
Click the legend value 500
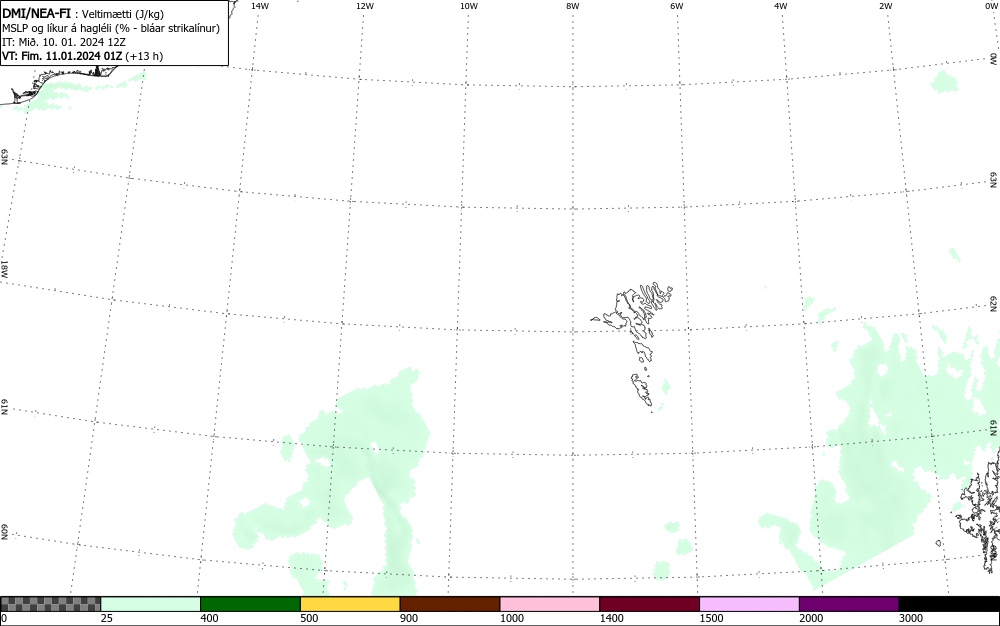click(309, 618)
